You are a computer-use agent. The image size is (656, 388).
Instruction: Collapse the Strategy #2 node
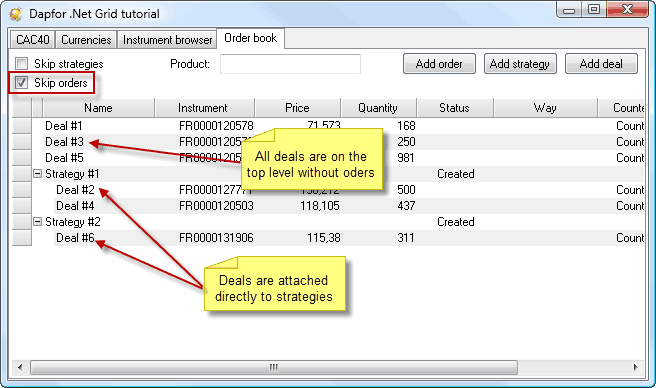[x=38, y=222]
